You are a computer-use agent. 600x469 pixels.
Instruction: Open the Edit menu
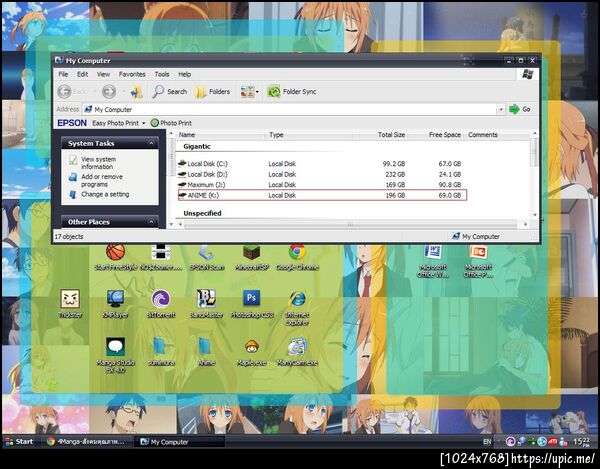[x=83, y=75]
